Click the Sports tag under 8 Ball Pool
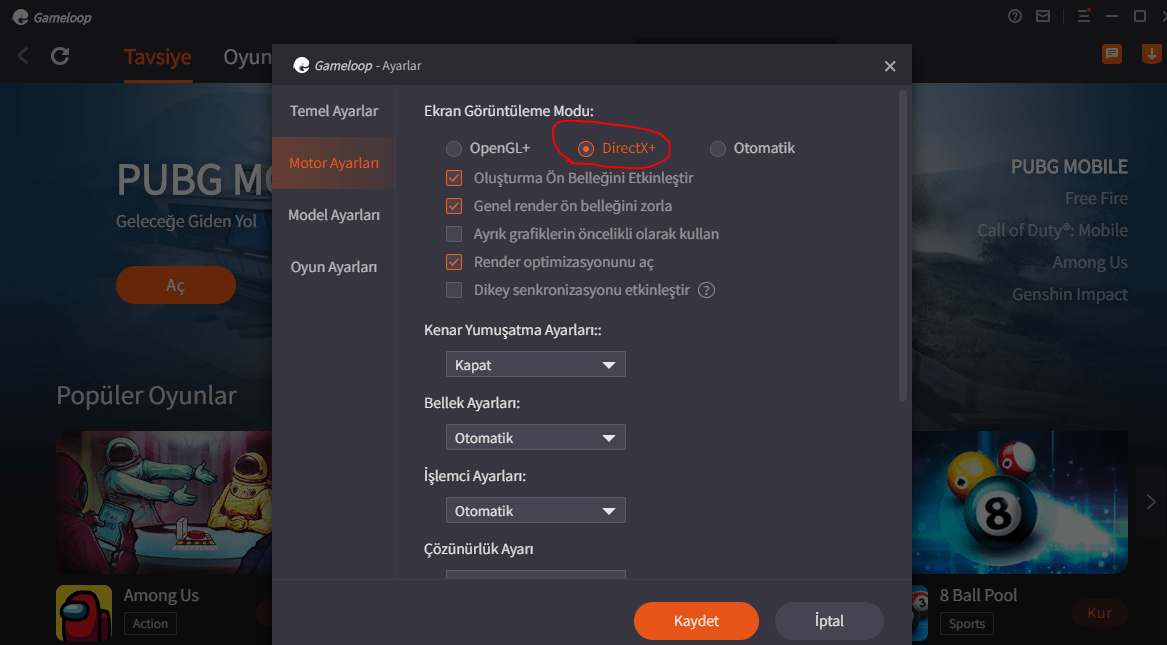Screen dimensions: 1167x645 [966, 623]
